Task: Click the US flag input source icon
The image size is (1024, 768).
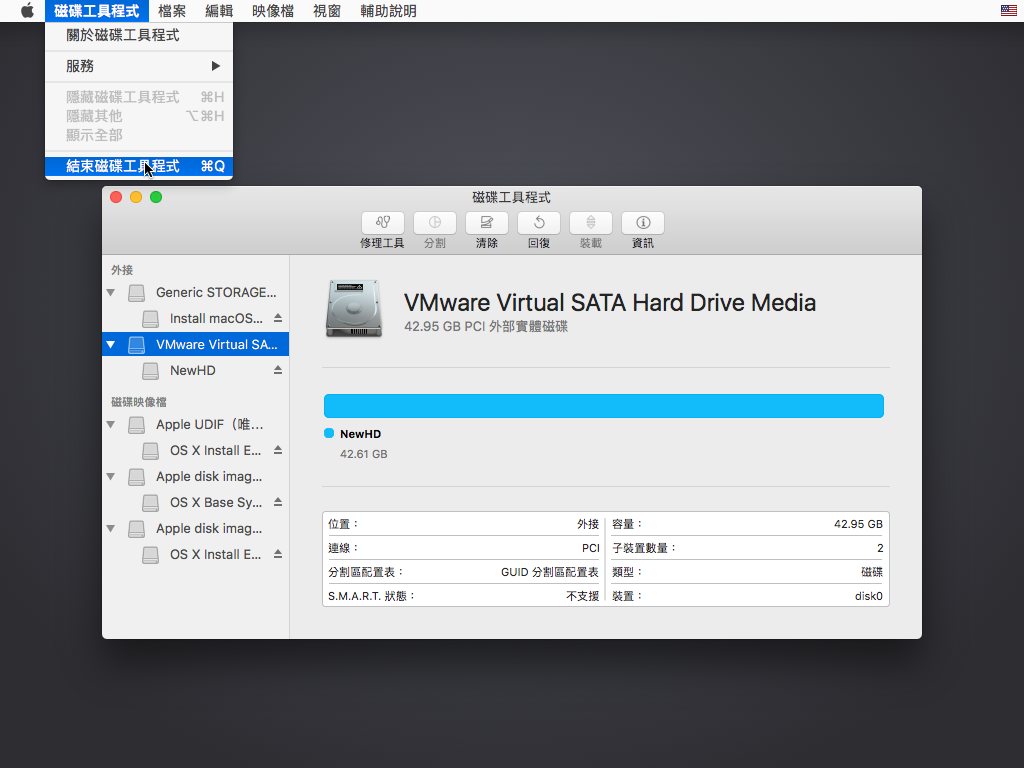Action: 1008,10
